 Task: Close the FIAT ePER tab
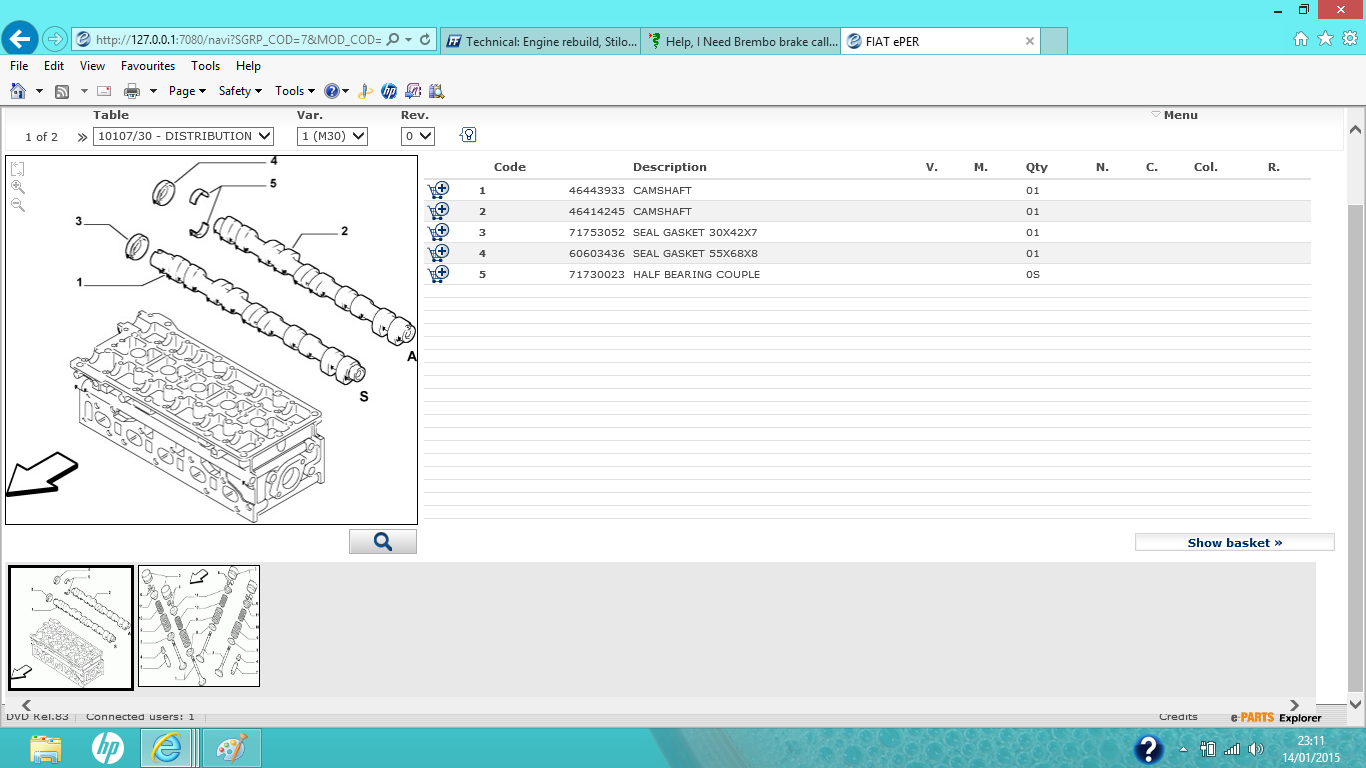(1030, 41)
